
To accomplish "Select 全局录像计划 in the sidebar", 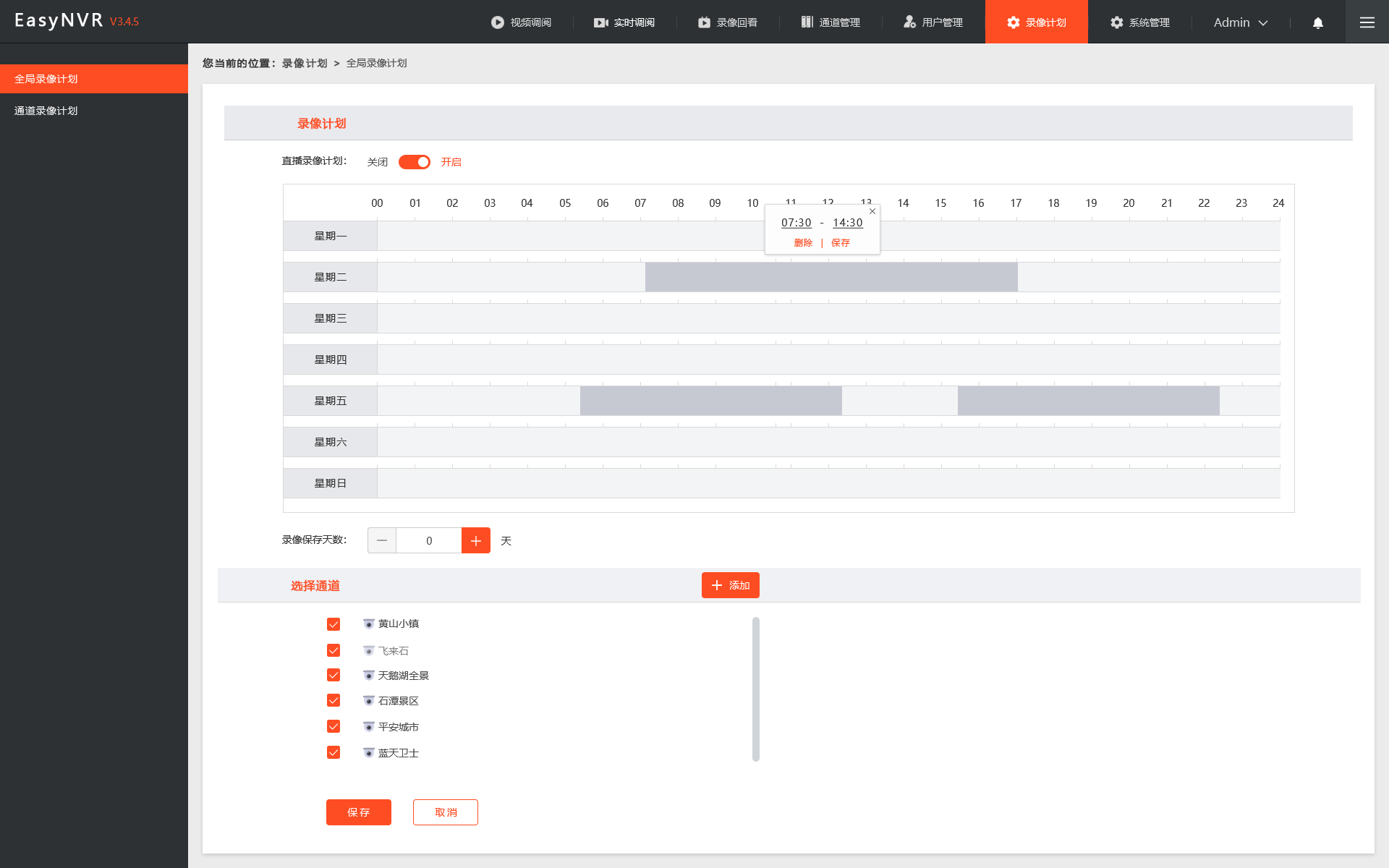I will 45,78.
